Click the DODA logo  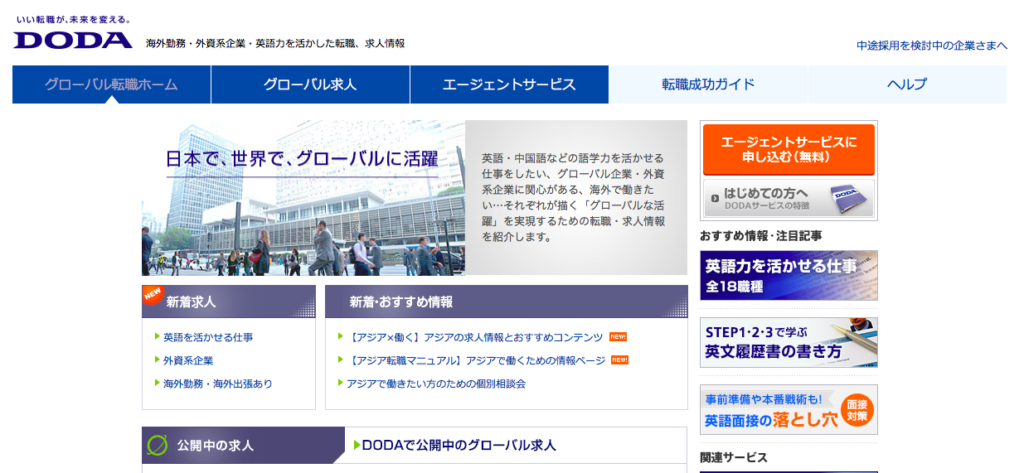(72, 40)
